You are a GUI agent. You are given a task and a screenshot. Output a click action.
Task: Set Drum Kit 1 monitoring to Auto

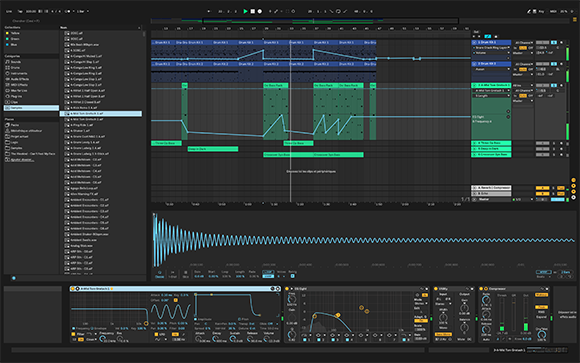[523, 48]
